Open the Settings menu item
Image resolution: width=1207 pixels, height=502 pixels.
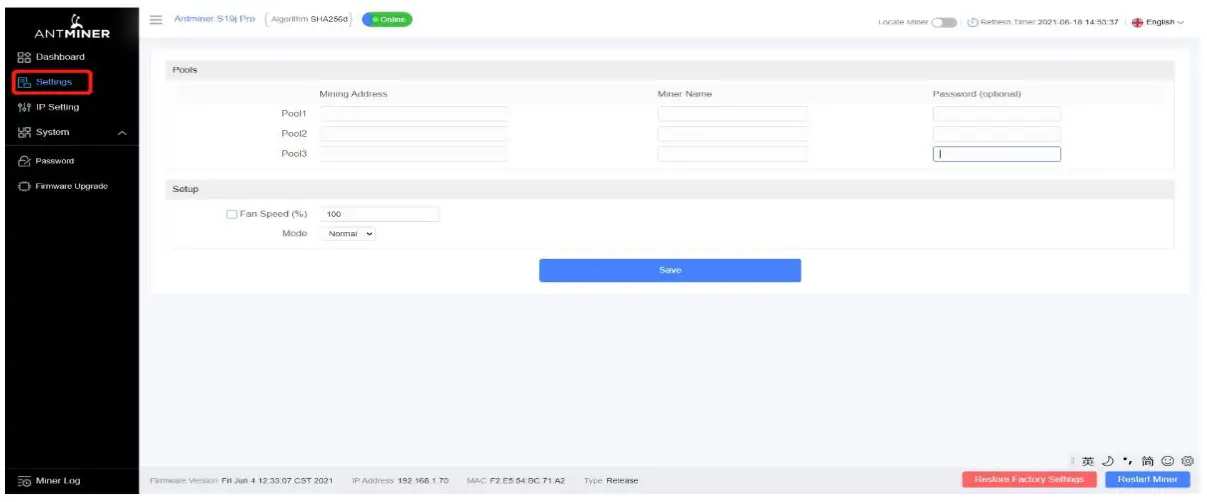tap(52, 82)
